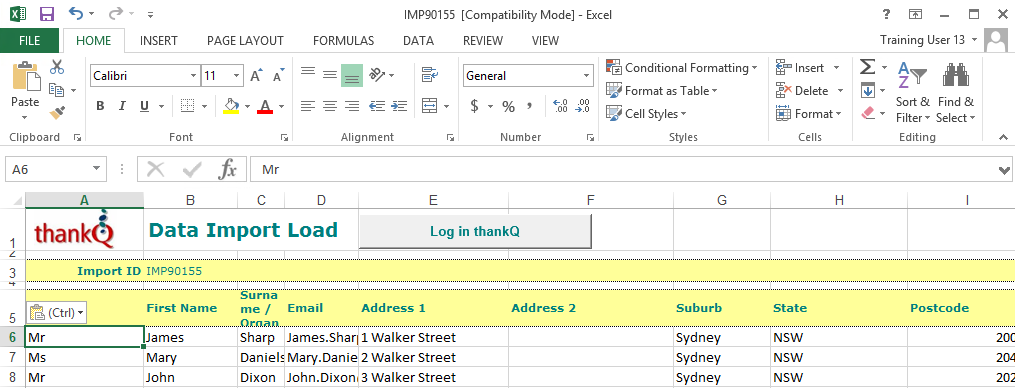Open Training User 13 account menu
This screenshot has width=1015, height=388.
point(929,40)
